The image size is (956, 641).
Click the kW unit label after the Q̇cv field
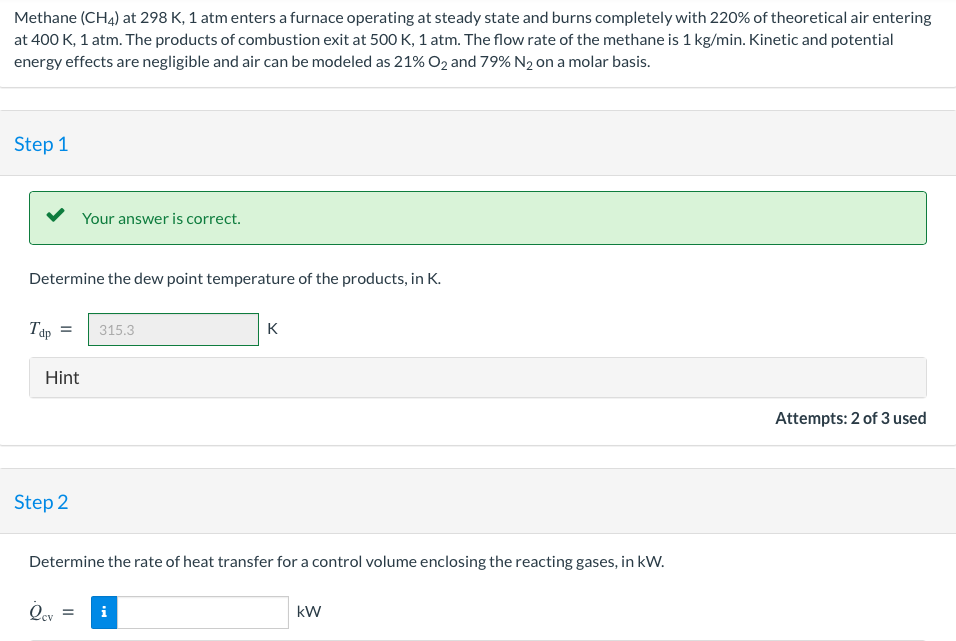pos(308,612)
